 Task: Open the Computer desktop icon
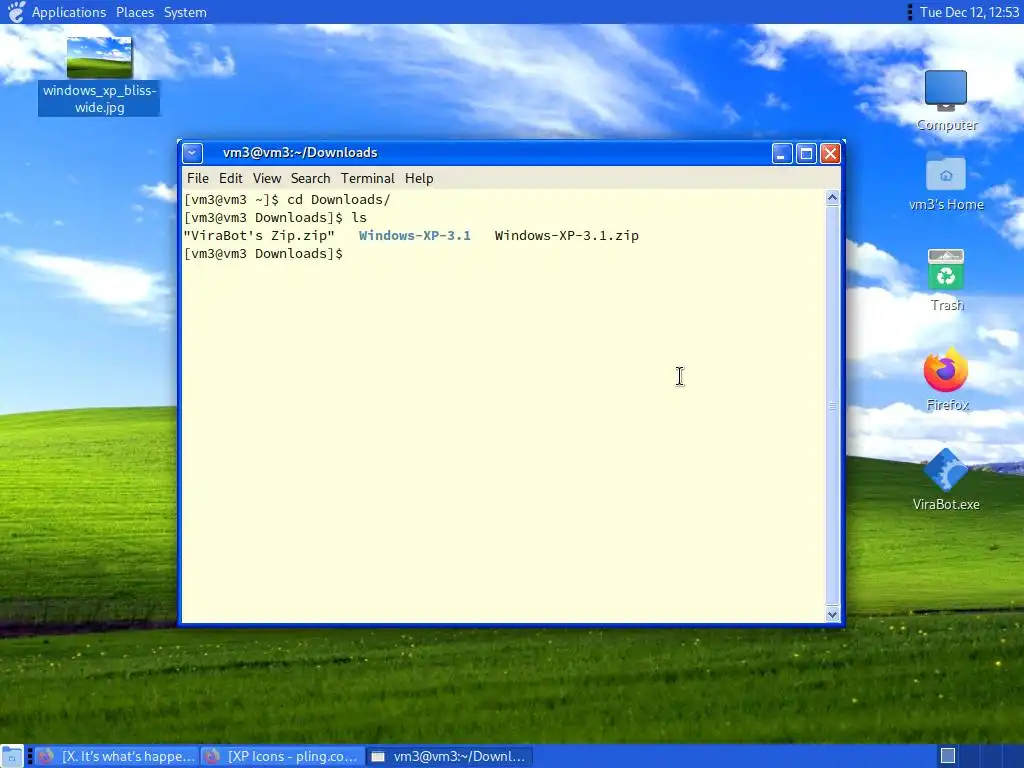(x=946, y=101)
